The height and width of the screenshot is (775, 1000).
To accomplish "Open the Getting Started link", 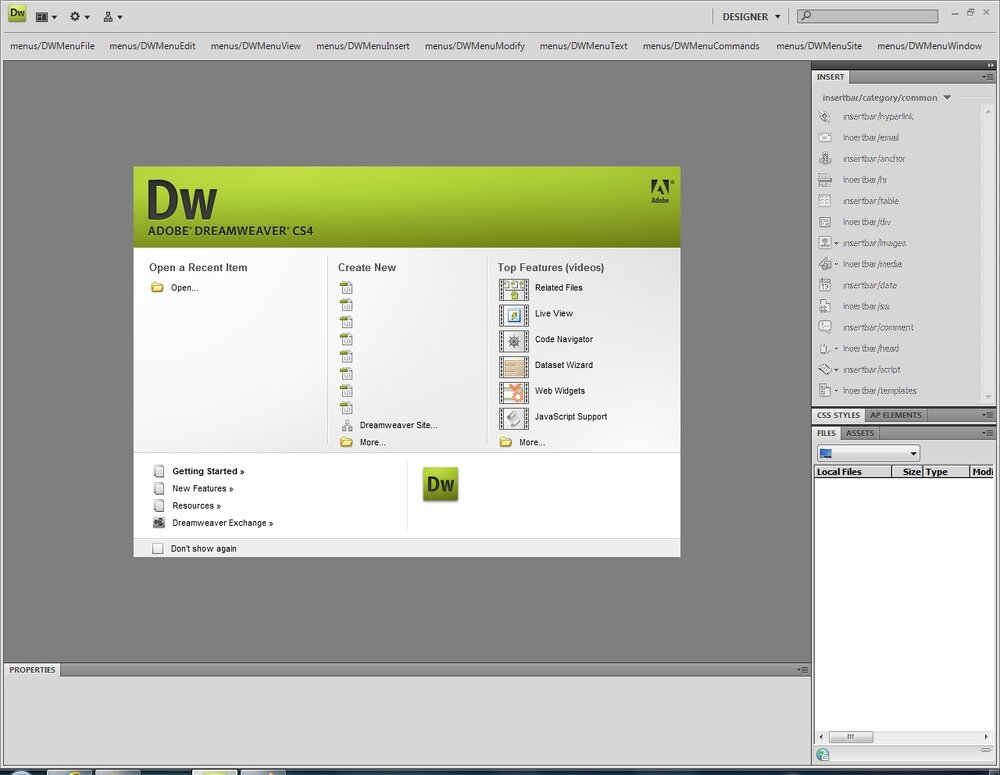I will click(x=208, y=471).
